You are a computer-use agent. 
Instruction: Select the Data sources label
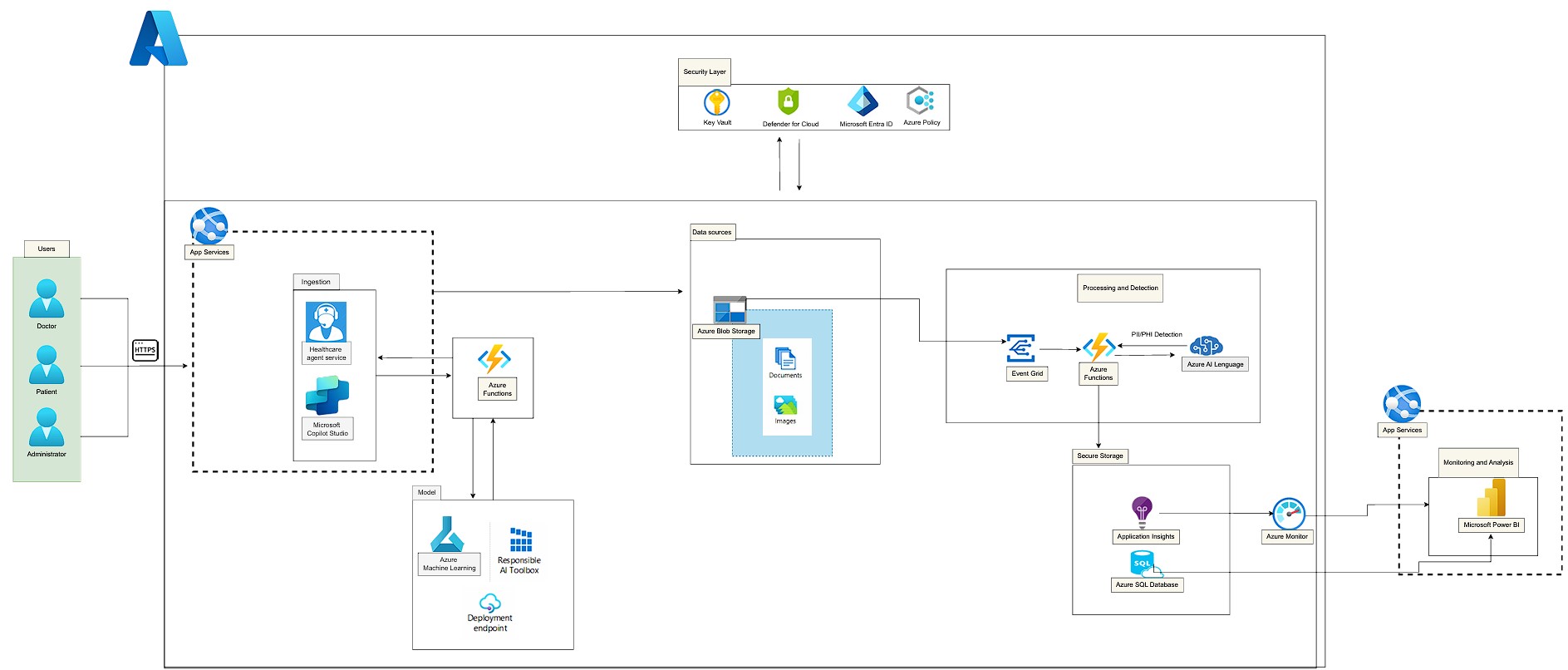point(713,232)
